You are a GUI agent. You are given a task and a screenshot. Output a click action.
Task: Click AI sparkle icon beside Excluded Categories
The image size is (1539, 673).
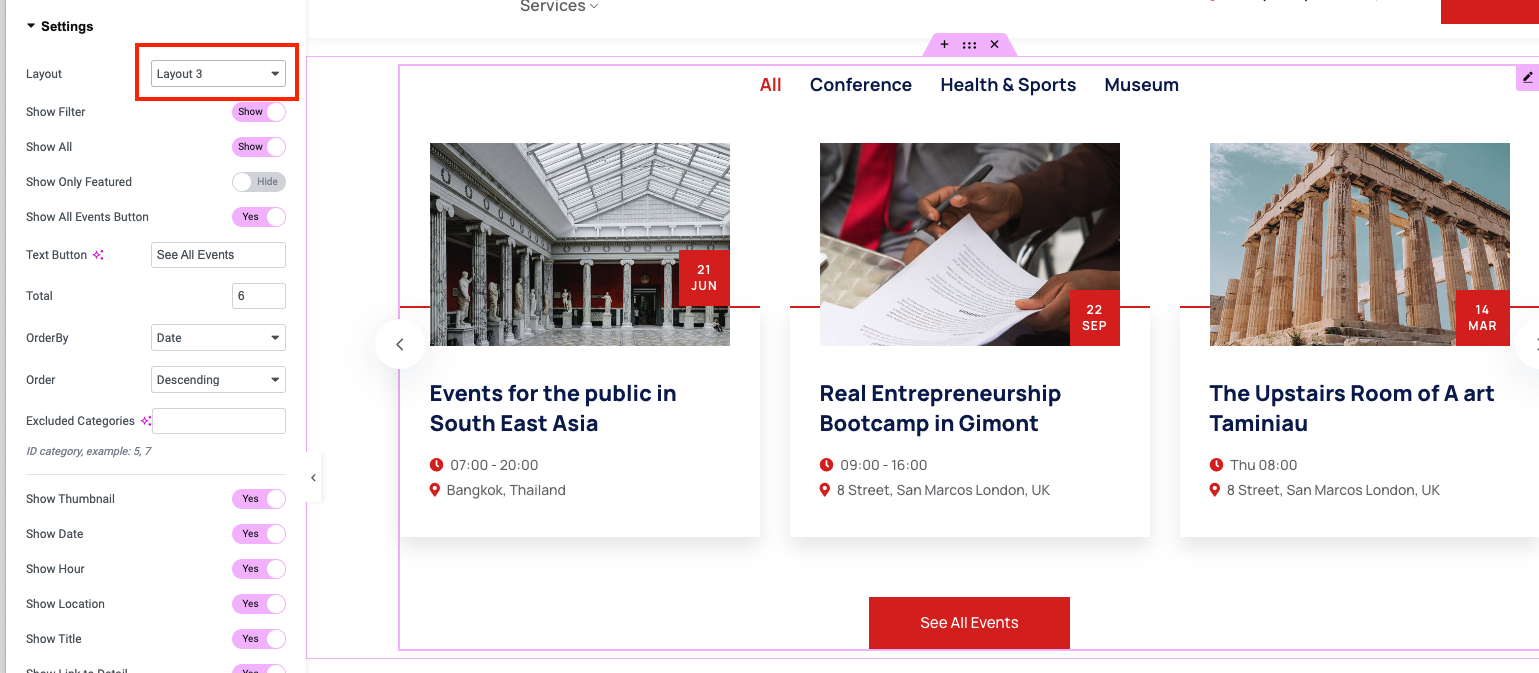coord(145,421)
